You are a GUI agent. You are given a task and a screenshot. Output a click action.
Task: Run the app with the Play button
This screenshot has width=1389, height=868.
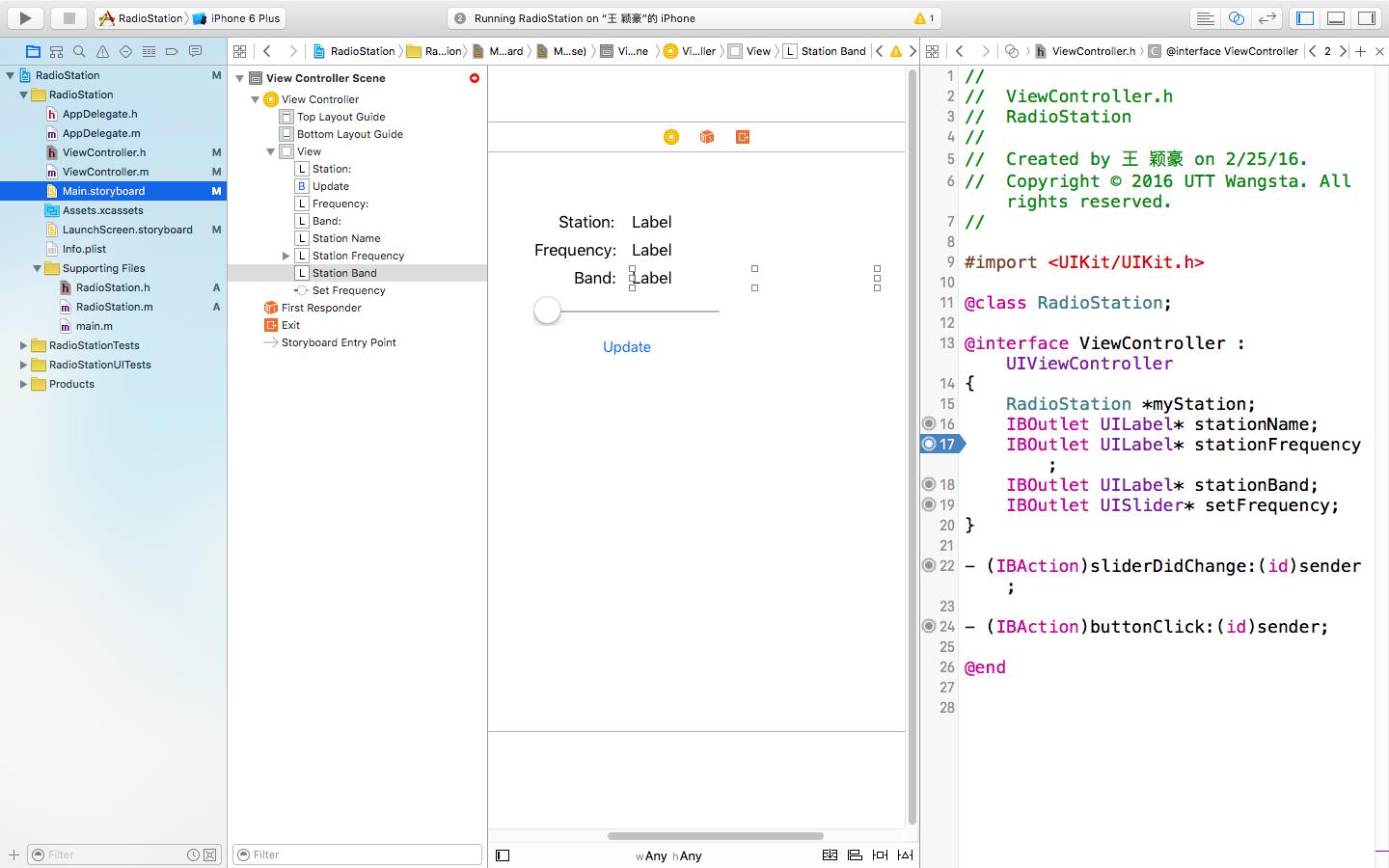click(26, 17)
